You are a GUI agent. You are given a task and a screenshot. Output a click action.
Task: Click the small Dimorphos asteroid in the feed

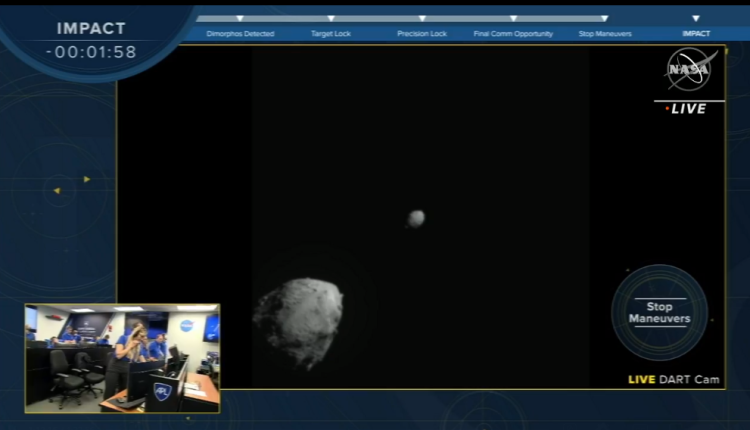click(416, 218)
